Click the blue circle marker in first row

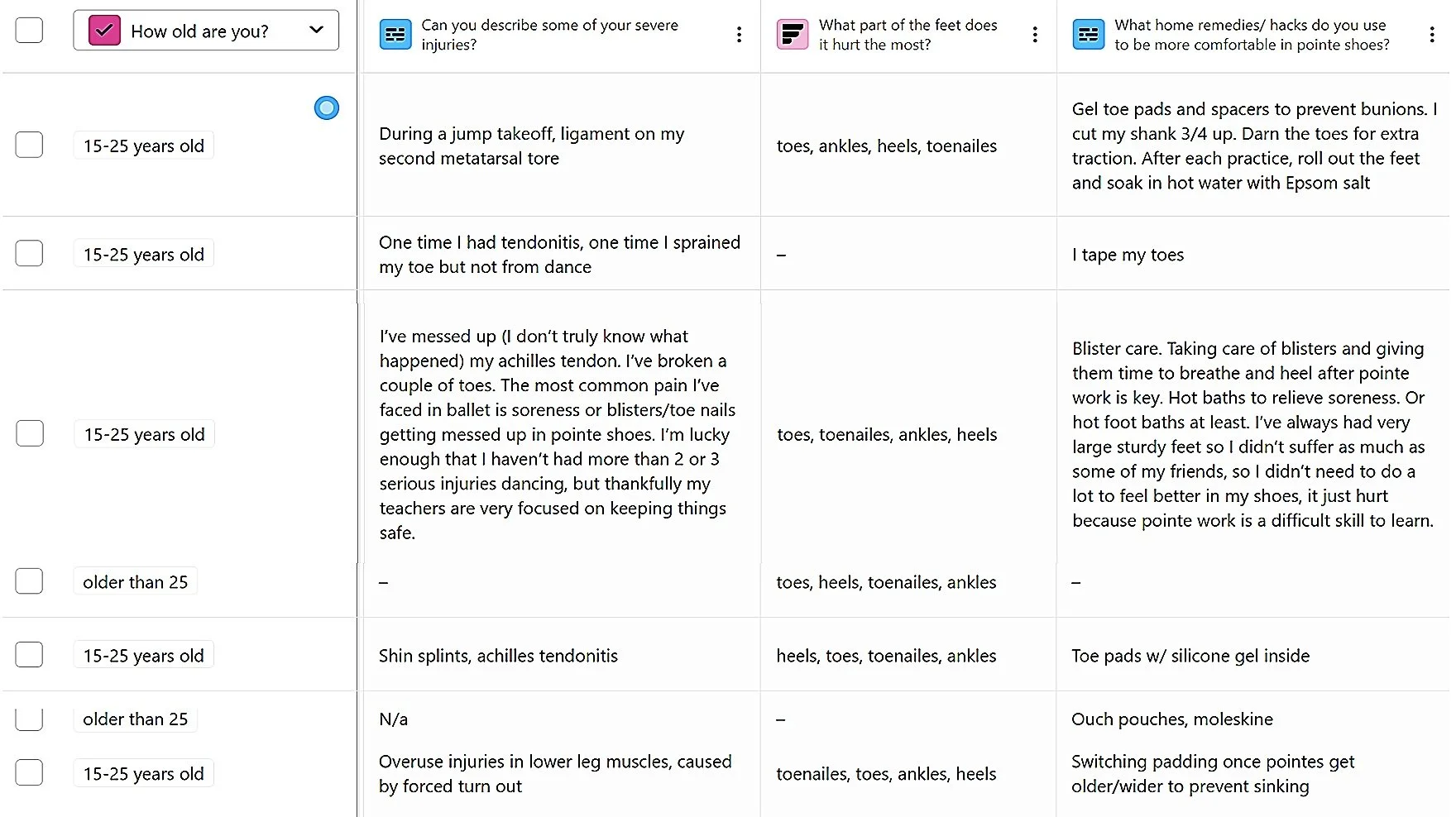327,107
